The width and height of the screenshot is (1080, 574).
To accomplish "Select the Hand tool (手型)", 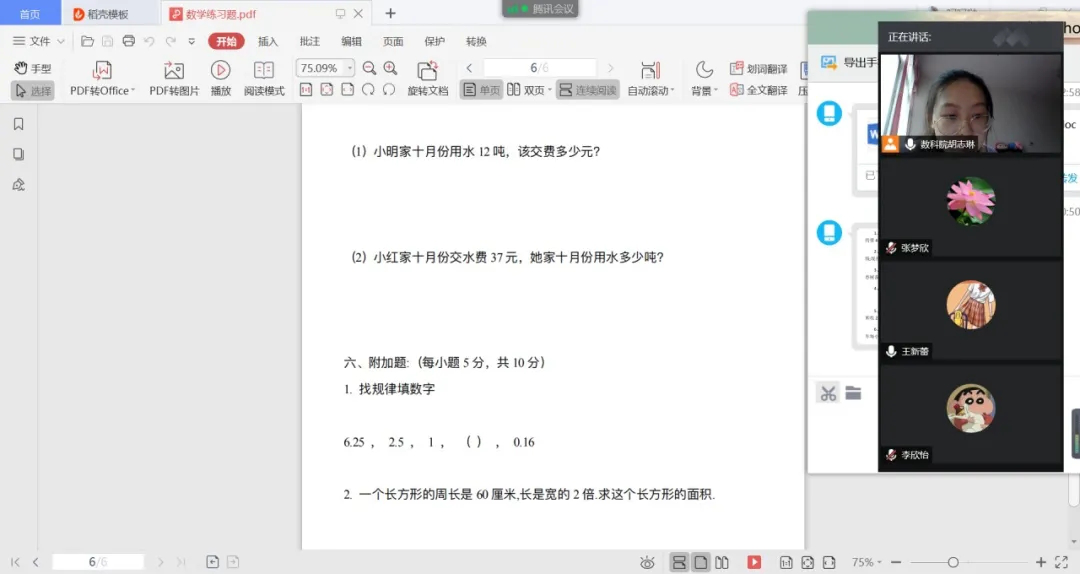I will [32, 69].
